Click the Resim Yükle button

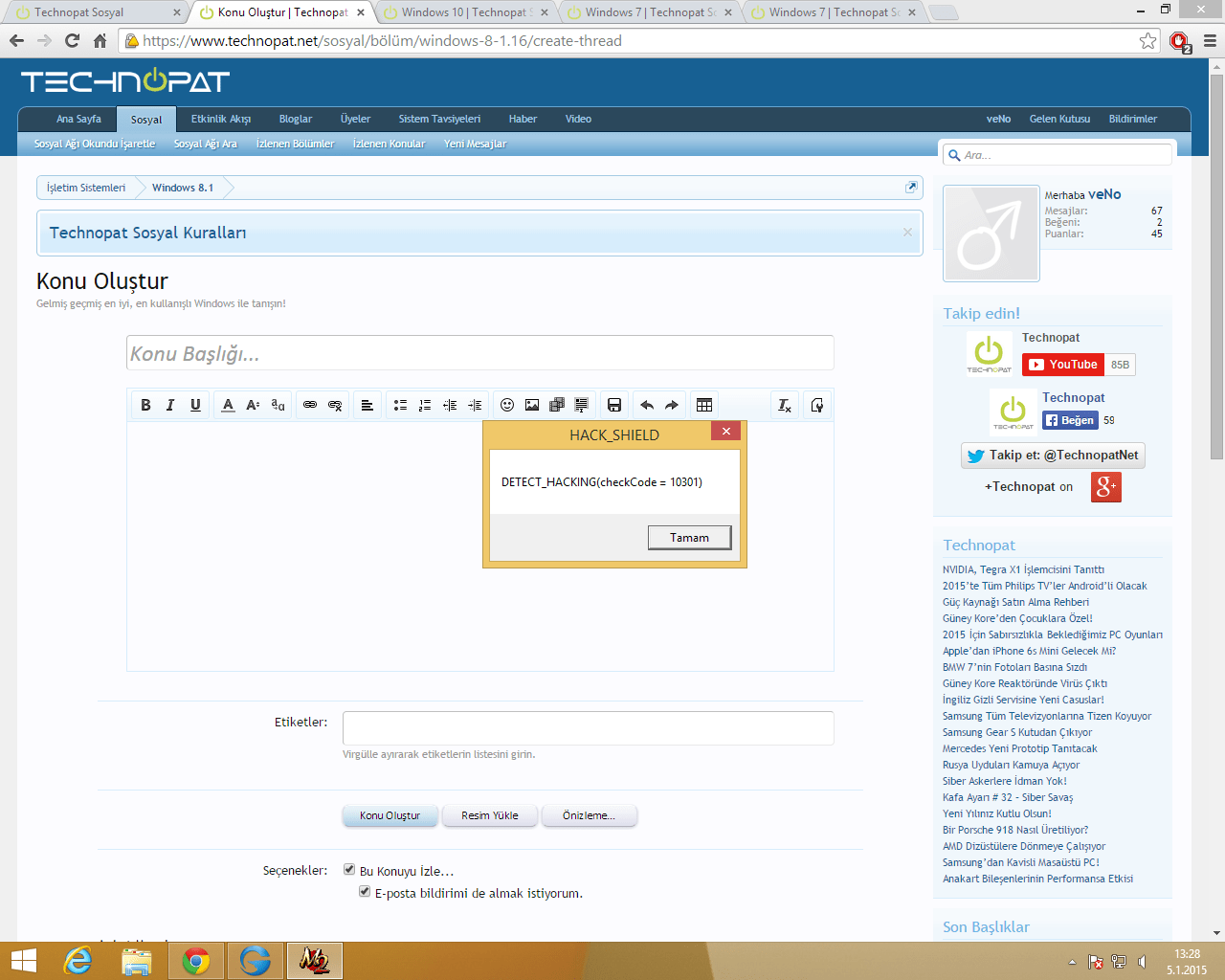490,815
